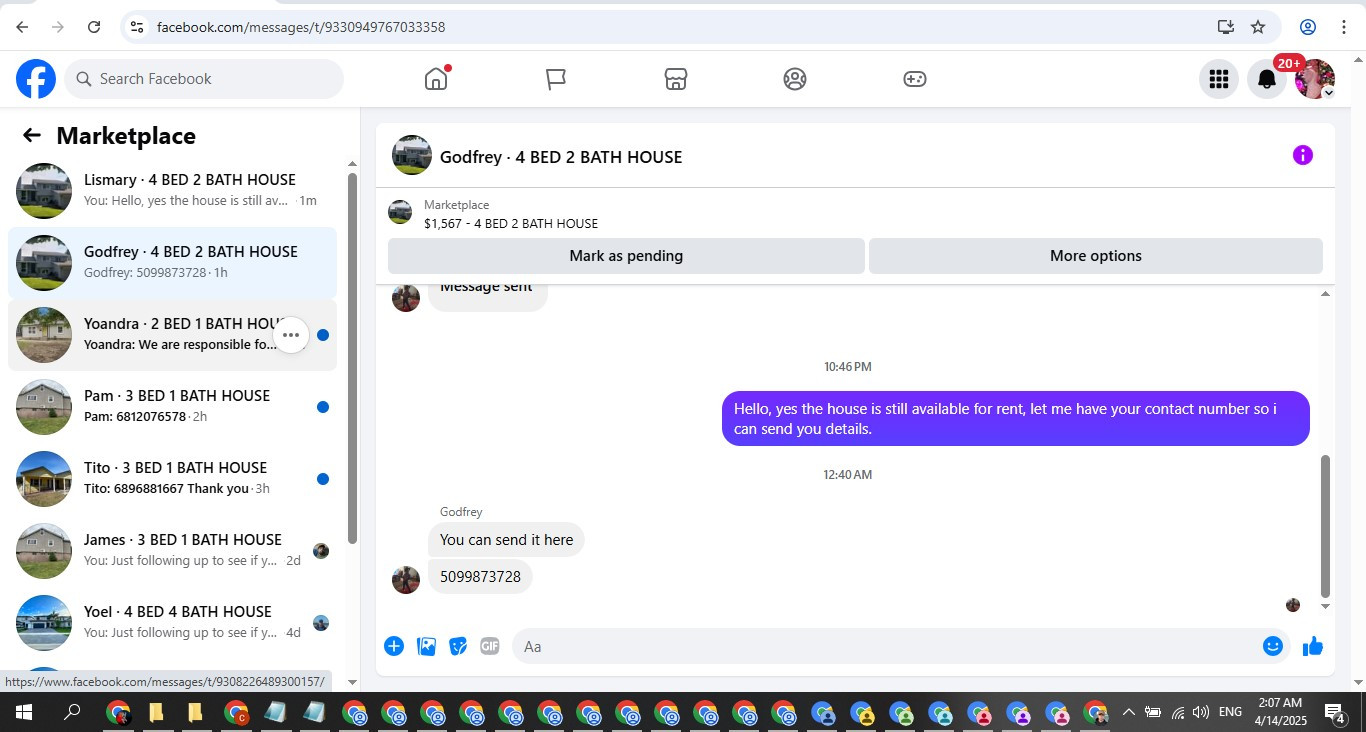
Task: Click the $1,567 - 4 BED 2 BATH HOUSE listing
Action: click(511, 224)
